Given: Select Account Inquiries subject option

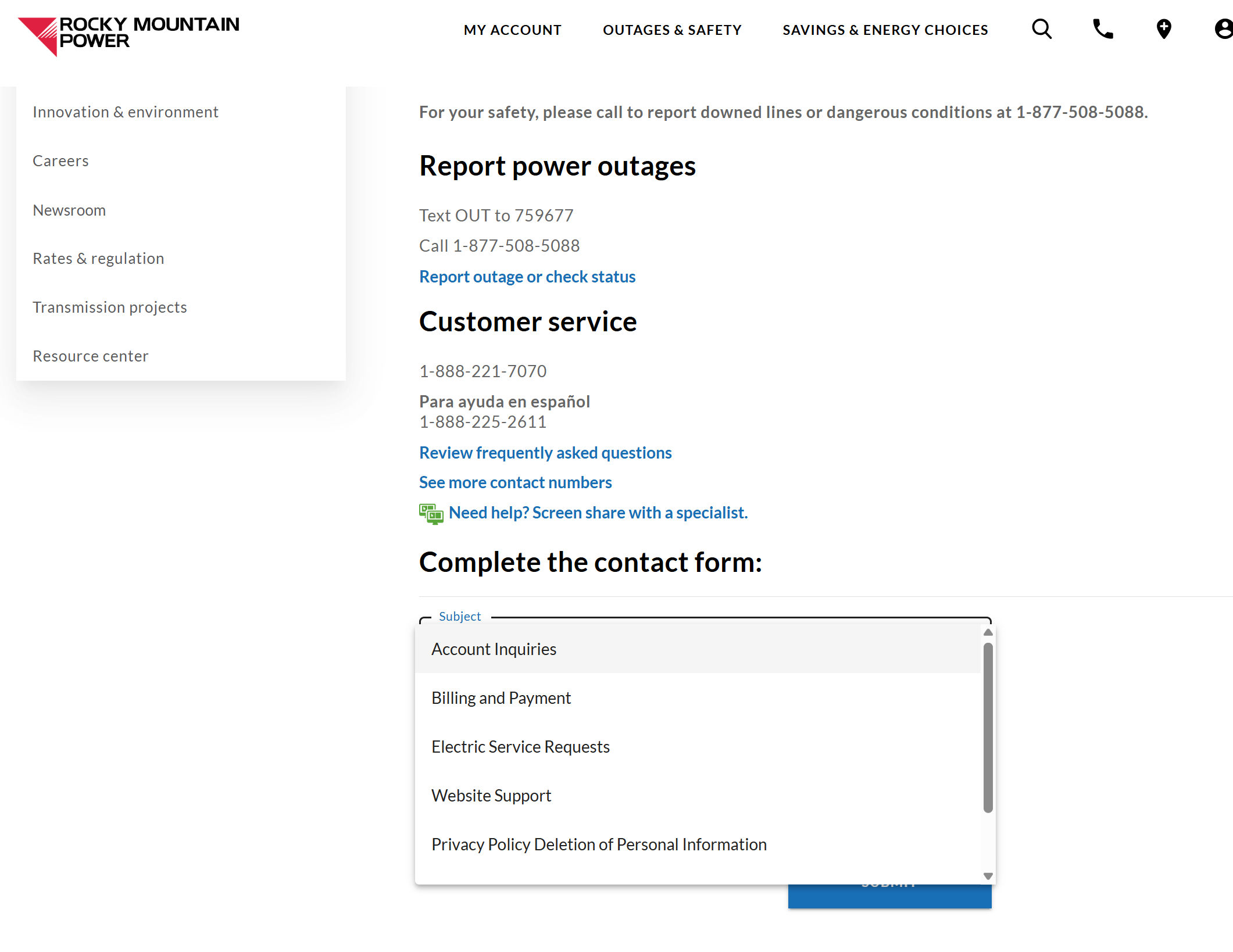Looking at the screenshot, I should pos(698,649).
